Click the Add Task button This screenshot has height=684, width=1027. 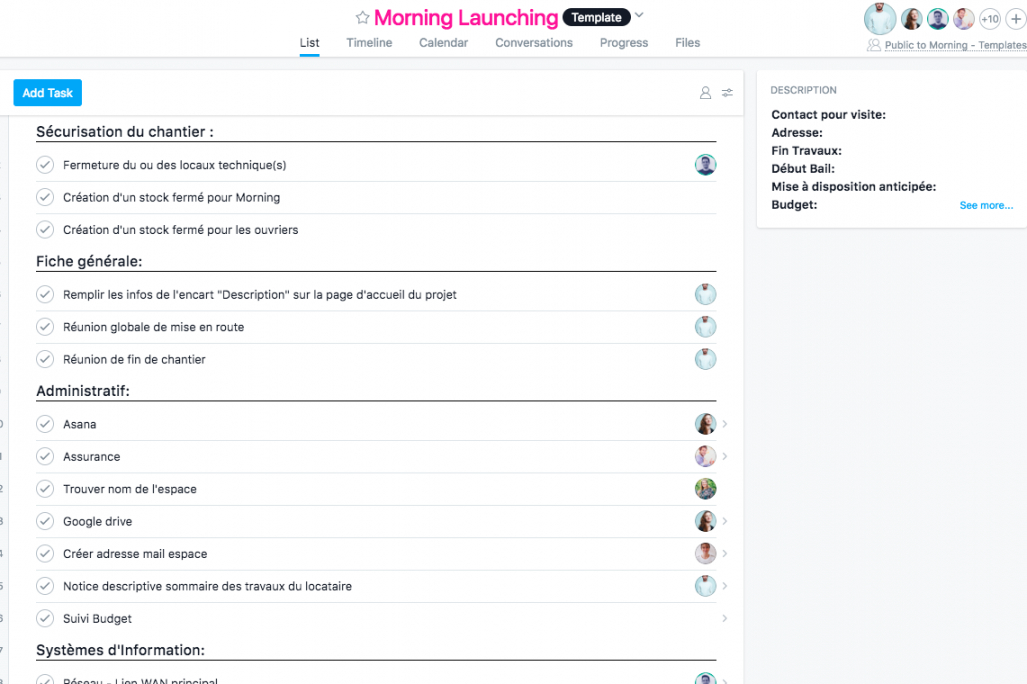[47, 93]
